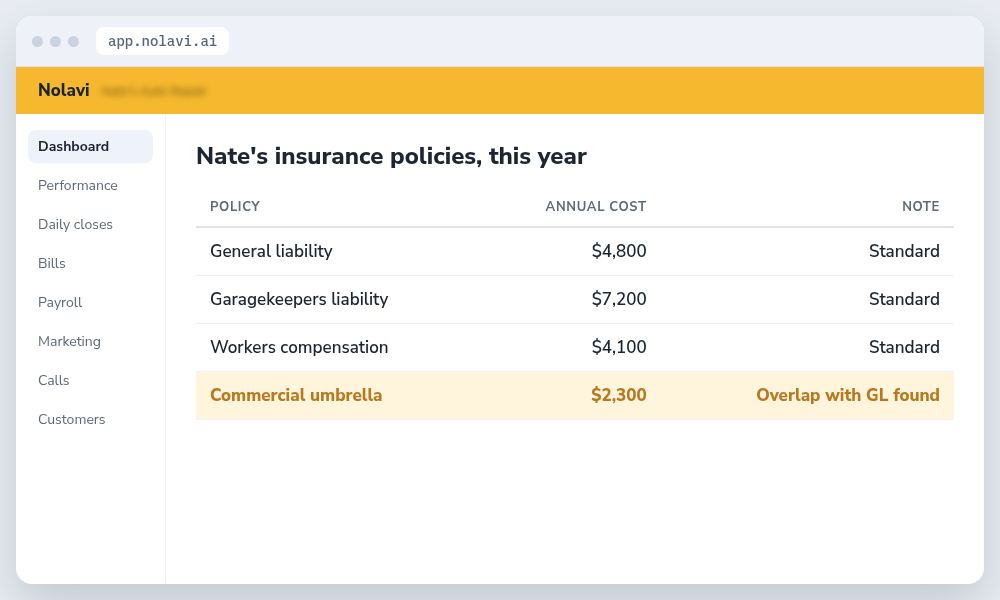Screen dimensions: 1000x600
Task: Select the Garagekeepers liability policy name
Action: (299, 298)
